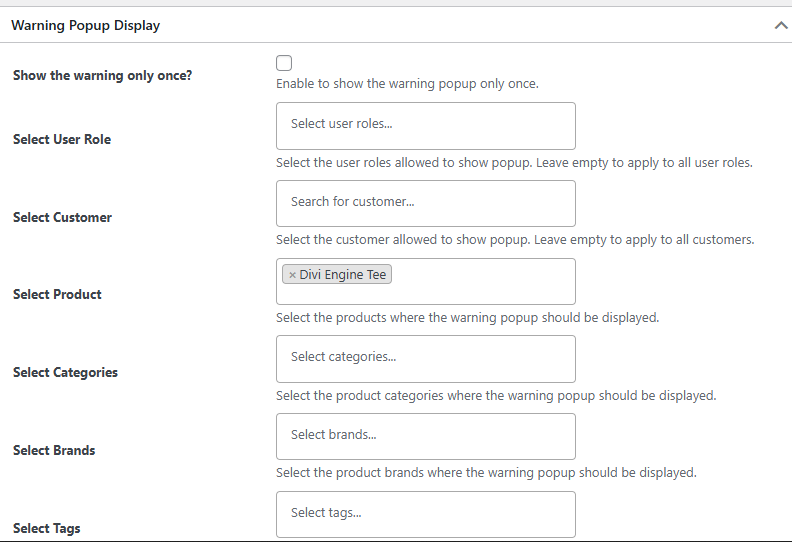Screen dimensions: 792x542
Task: Click the Warning Popup Display heading
Action: (85, 26)
